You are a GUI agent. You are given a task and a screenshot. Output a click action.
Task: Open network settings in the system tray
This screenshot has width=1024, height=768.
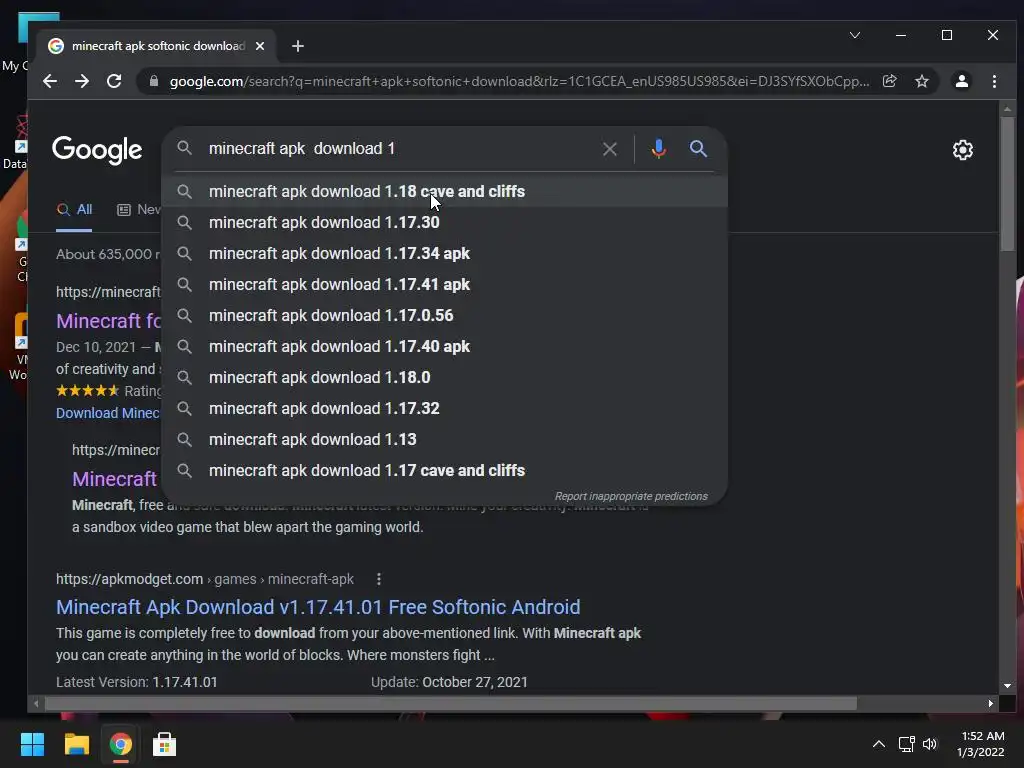click(906, 744)
